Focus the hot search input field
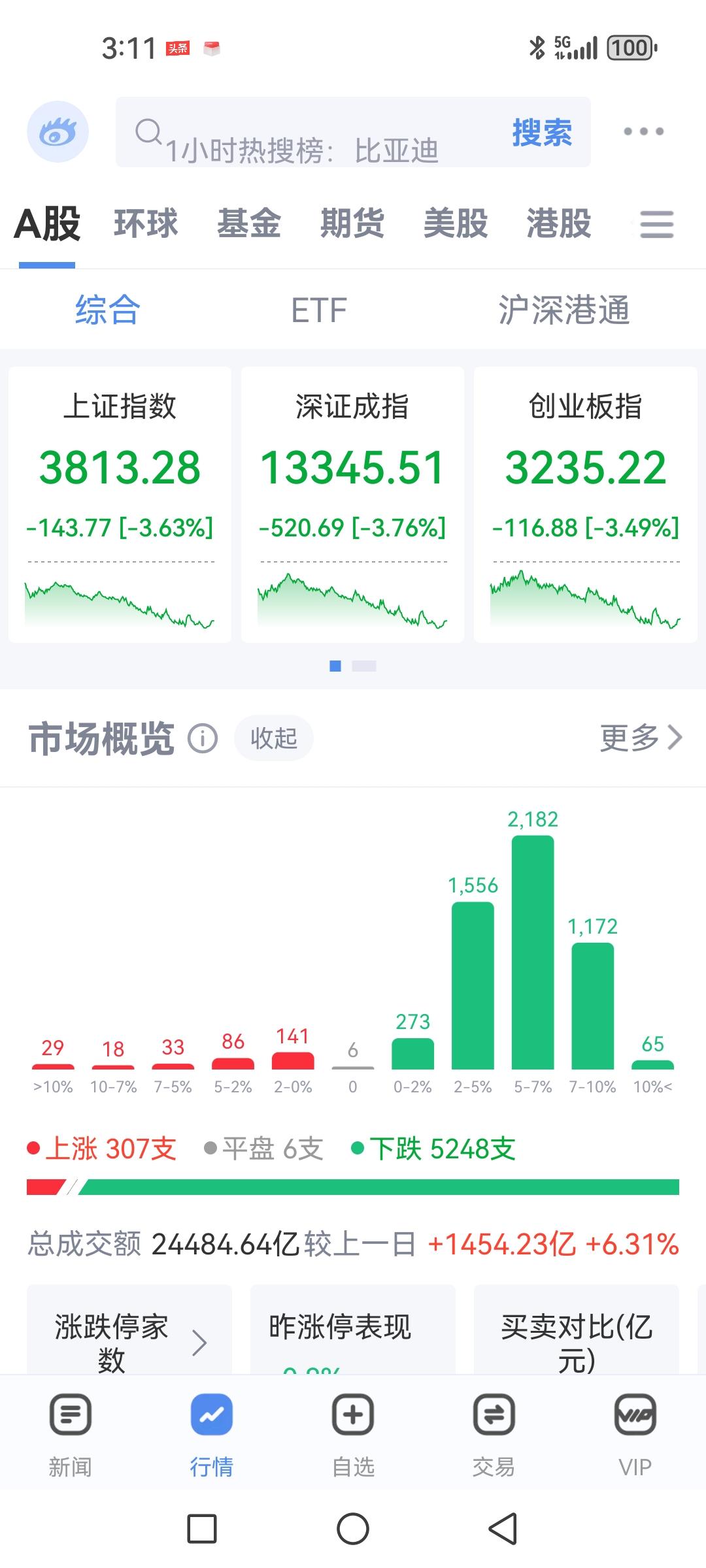 pyautogui.click(x=353, y=132)
